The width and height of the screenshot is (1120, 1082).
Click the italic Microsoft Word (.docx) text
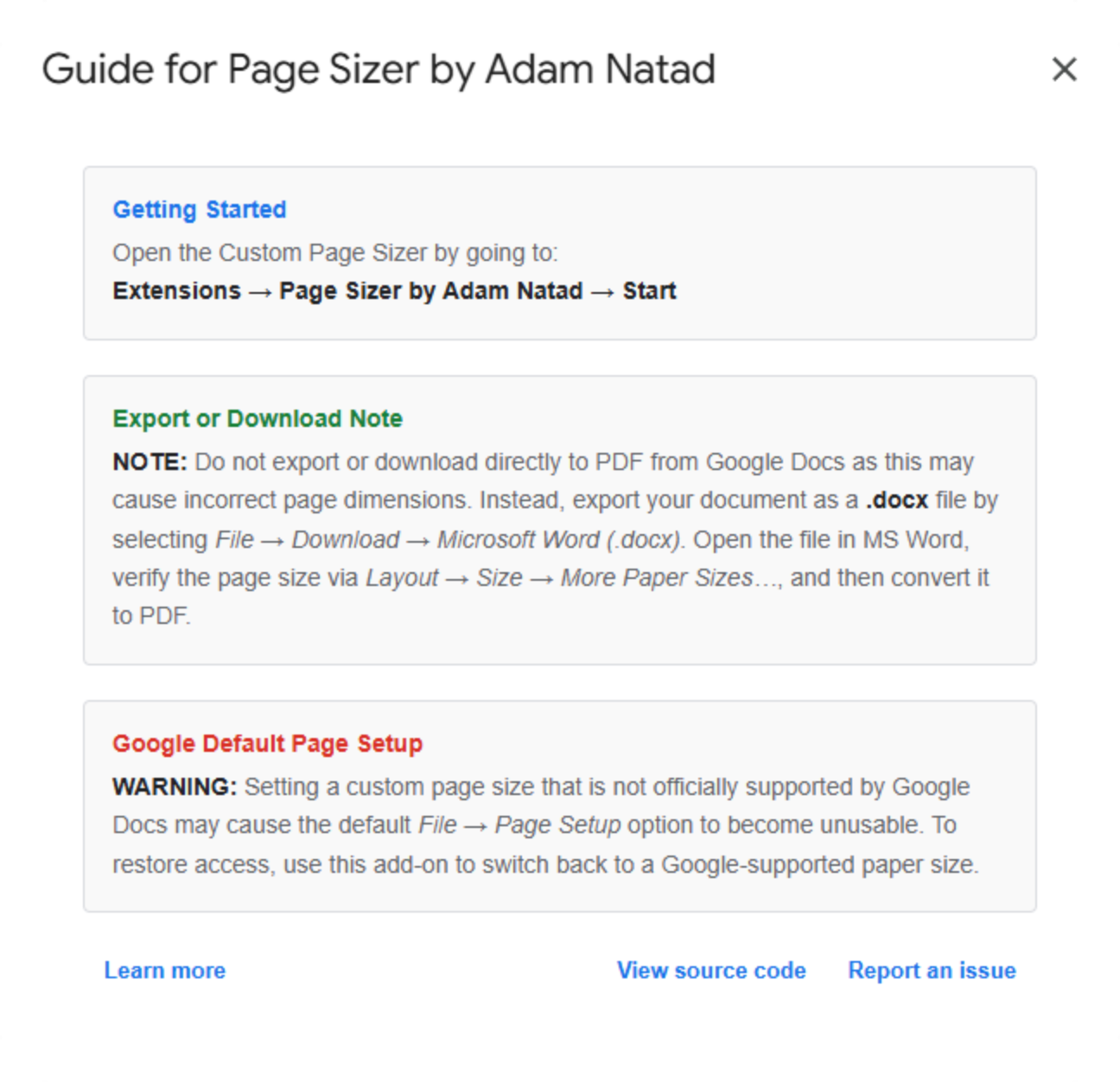[560, 539]
